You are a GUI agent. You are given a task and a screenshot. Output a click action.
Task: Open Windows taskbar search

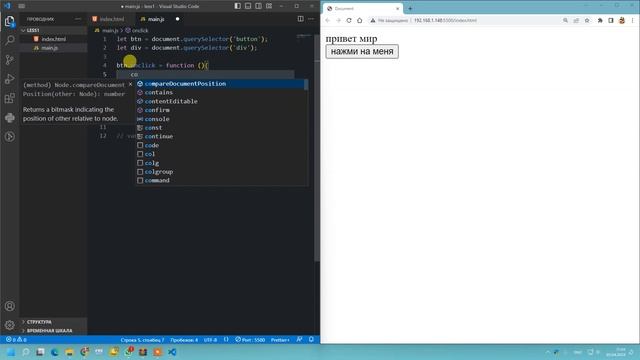coord(25,352)
